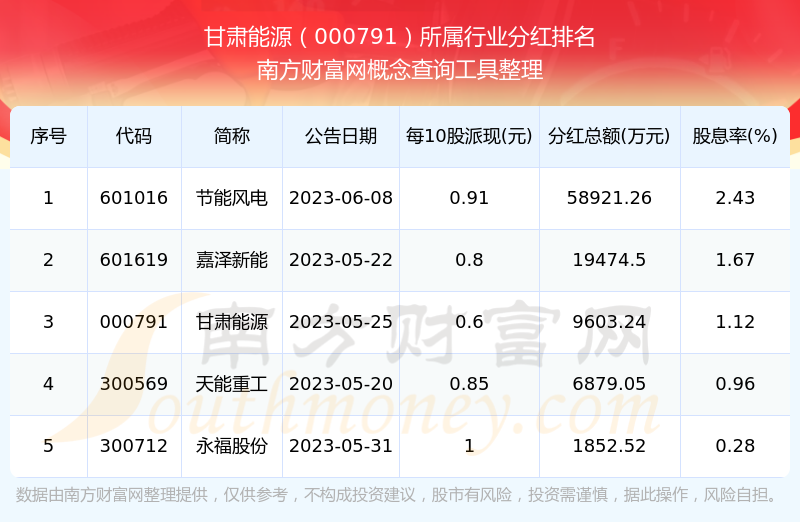Click rank number 1 in 节能风电 row

48,198
